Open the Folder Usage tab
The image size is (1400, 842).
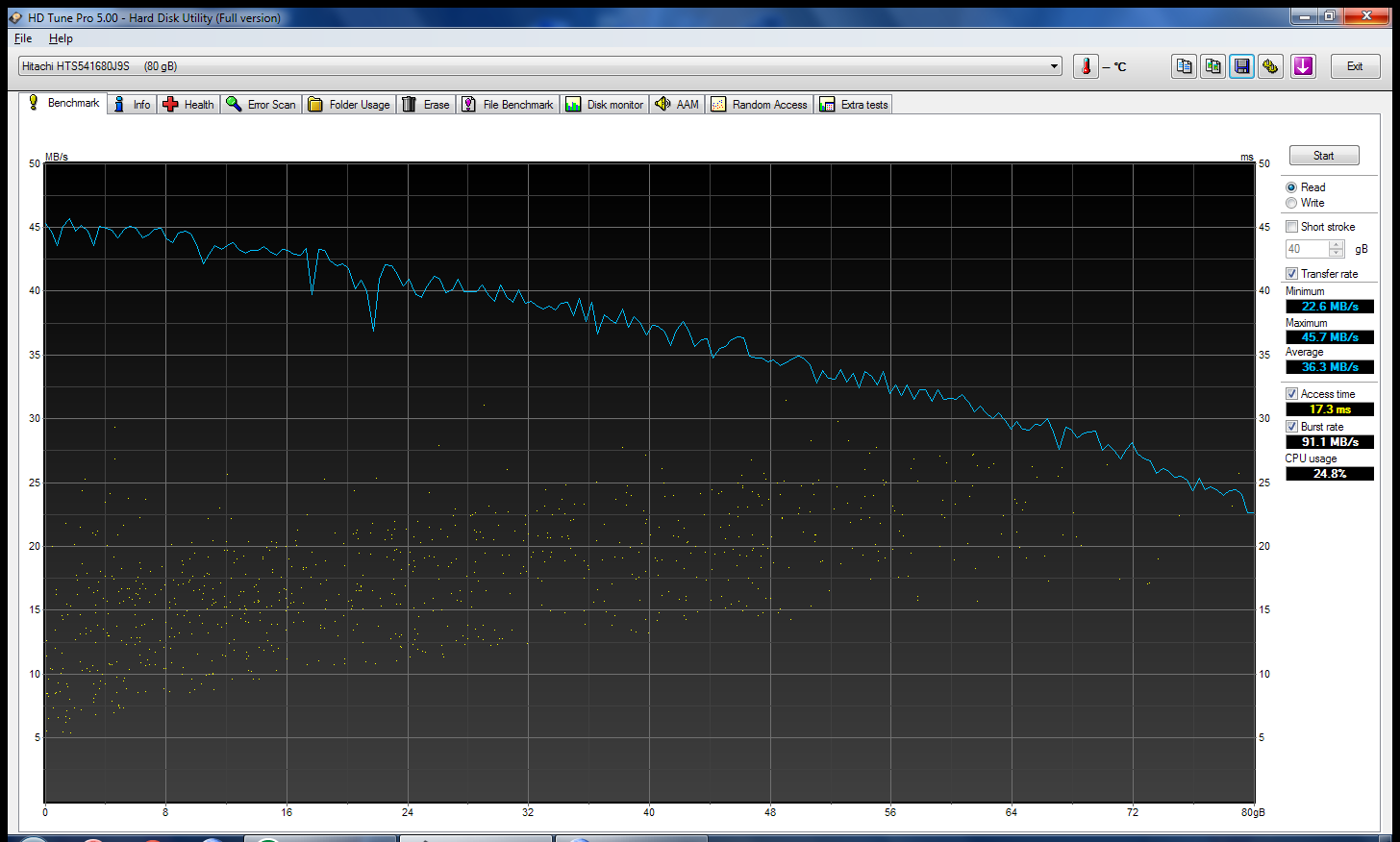click(349, 105)
